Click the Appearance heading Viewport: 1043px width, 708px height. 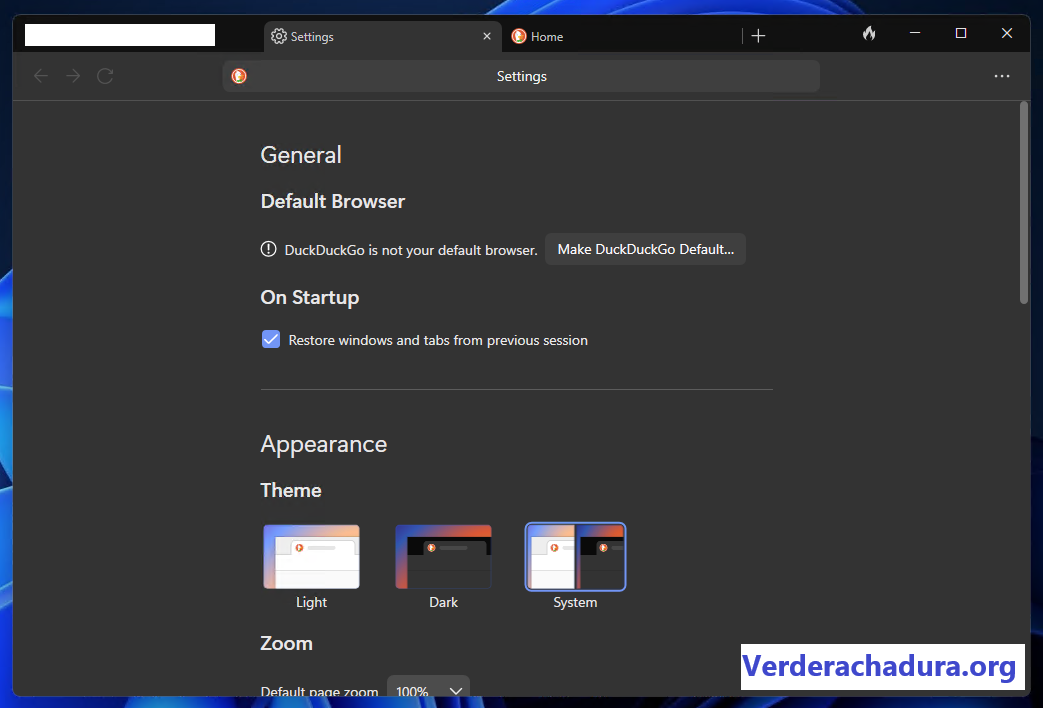point(323,444)
